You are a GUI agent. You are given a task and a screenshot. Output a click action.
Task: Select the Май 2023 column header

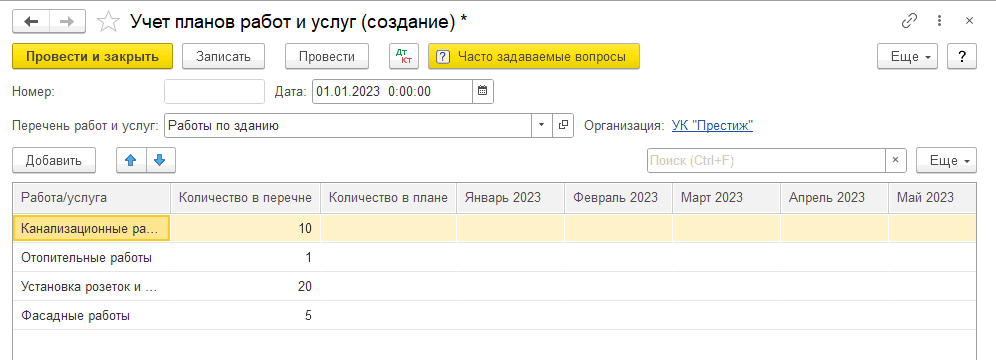tap(932, 197)
